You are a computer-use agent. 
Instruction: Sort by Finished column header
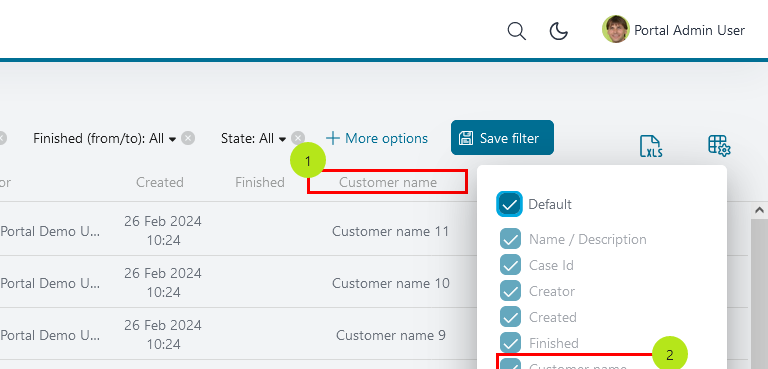[260, 182]
